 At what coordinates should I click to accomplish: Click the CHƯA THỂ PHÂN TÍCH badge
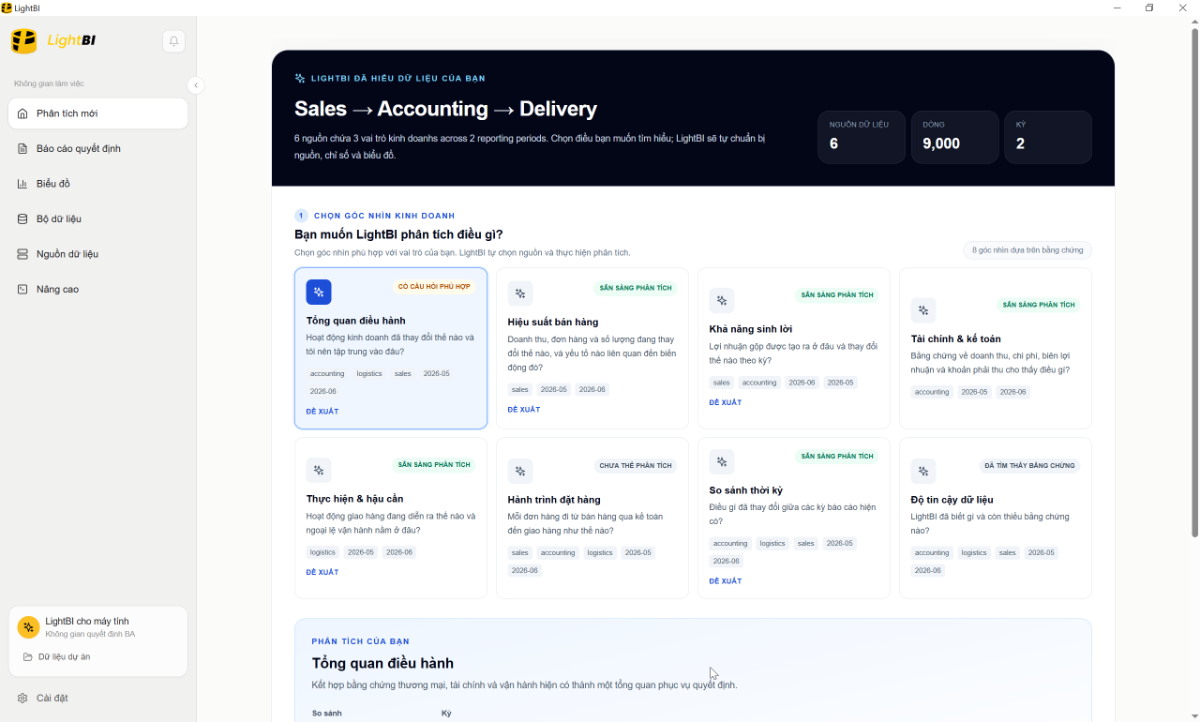point(635,465)
